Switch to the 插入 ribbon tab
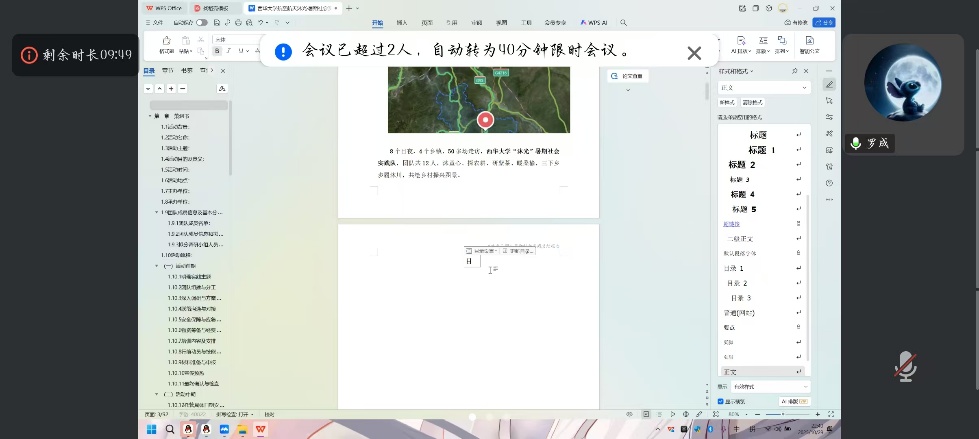The height and width of the screenshot is (439, 979). click(x=401, y=21)
